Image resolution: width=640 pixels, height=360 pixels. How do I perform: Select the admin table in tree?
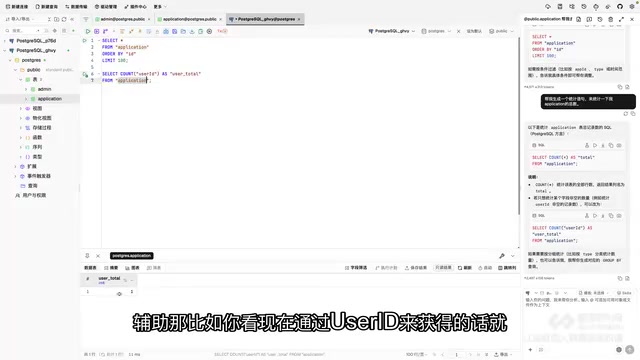pyautogui.click(x=44, y=89)
